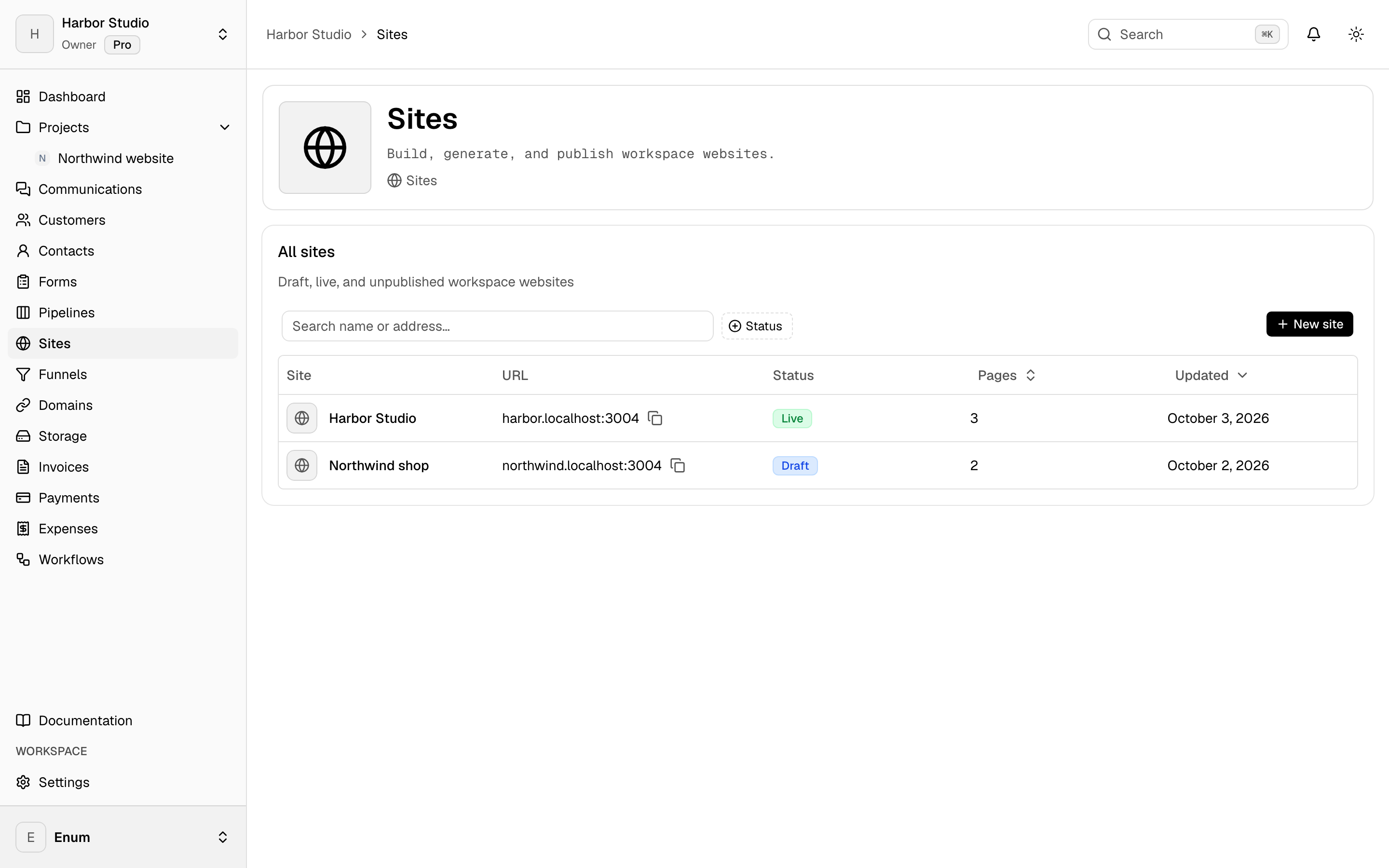
Task: Click the Northwind shop row globe icon
Action: 302,465
